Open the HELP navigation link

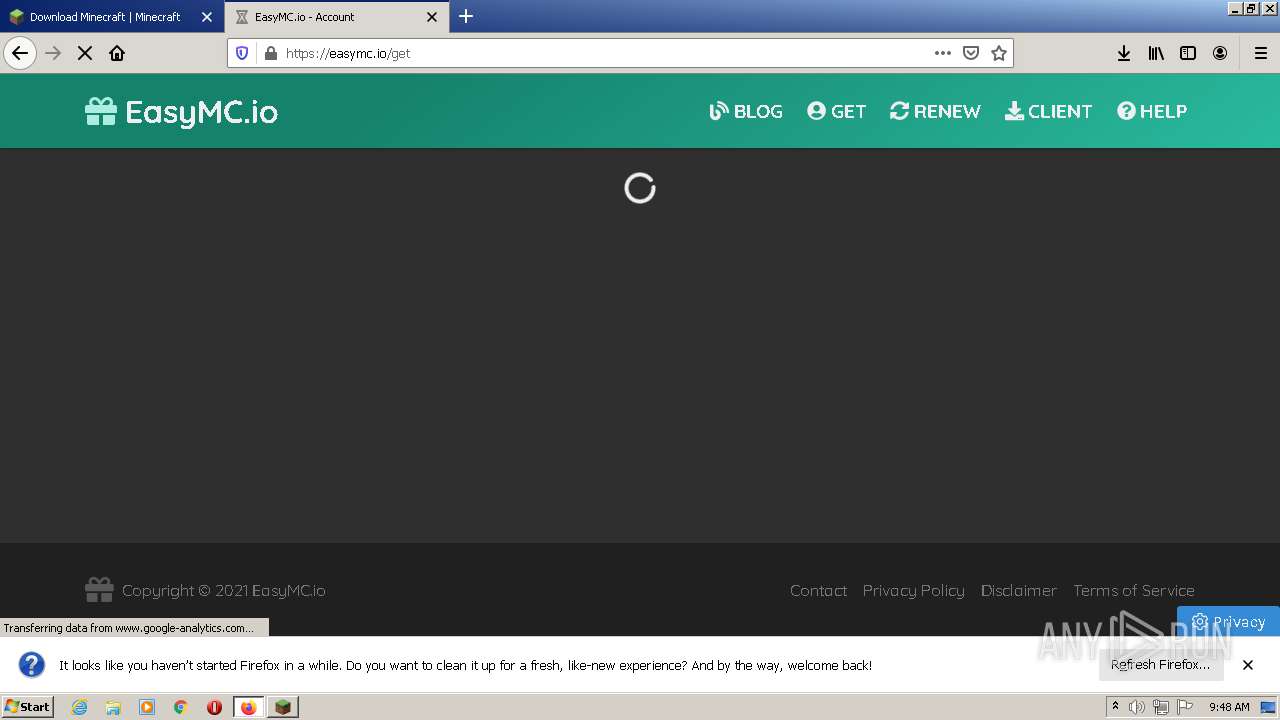tap(1152, 111)
